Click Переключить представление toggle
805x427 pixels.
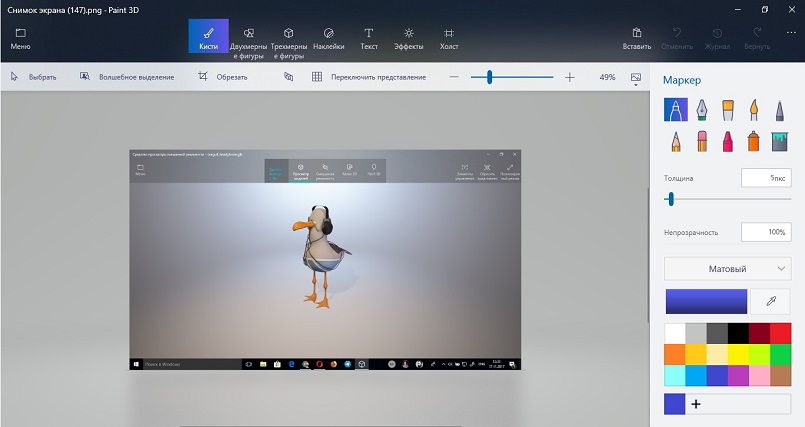[x=369, y=77]
